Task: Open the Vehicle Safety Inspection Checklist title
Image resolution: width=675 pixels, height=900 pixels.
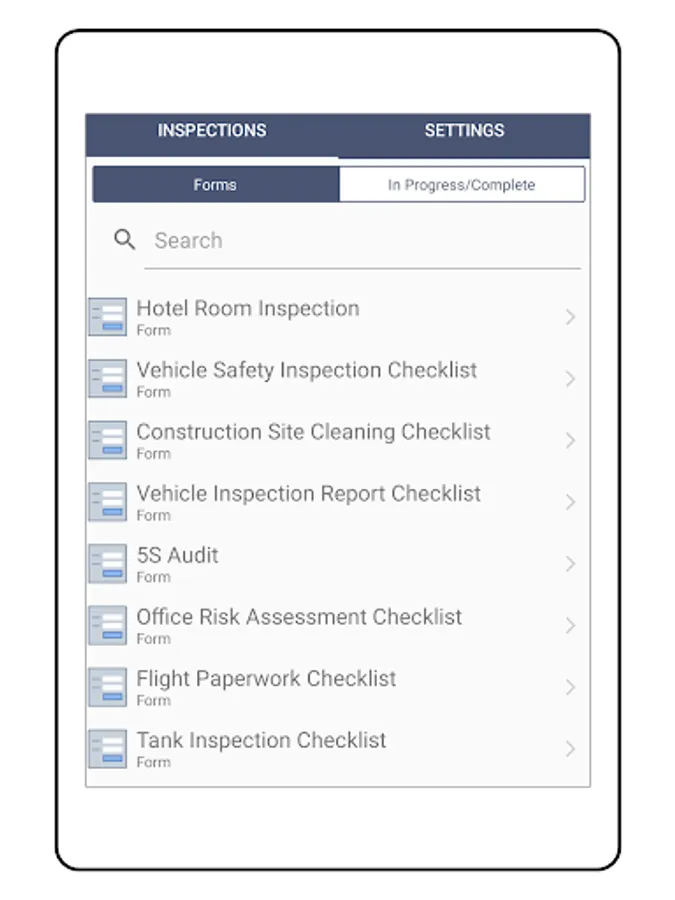Action: [x=307, y=370]
